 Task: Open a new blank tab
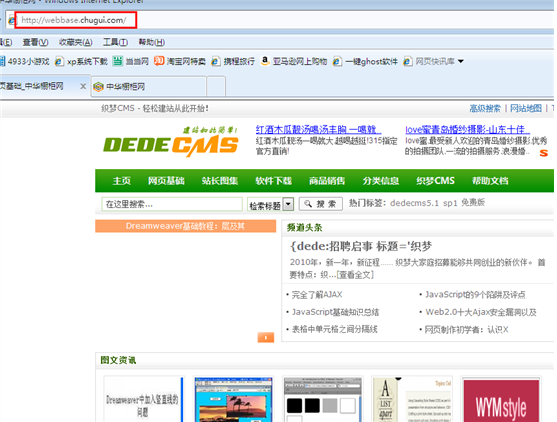216,86
